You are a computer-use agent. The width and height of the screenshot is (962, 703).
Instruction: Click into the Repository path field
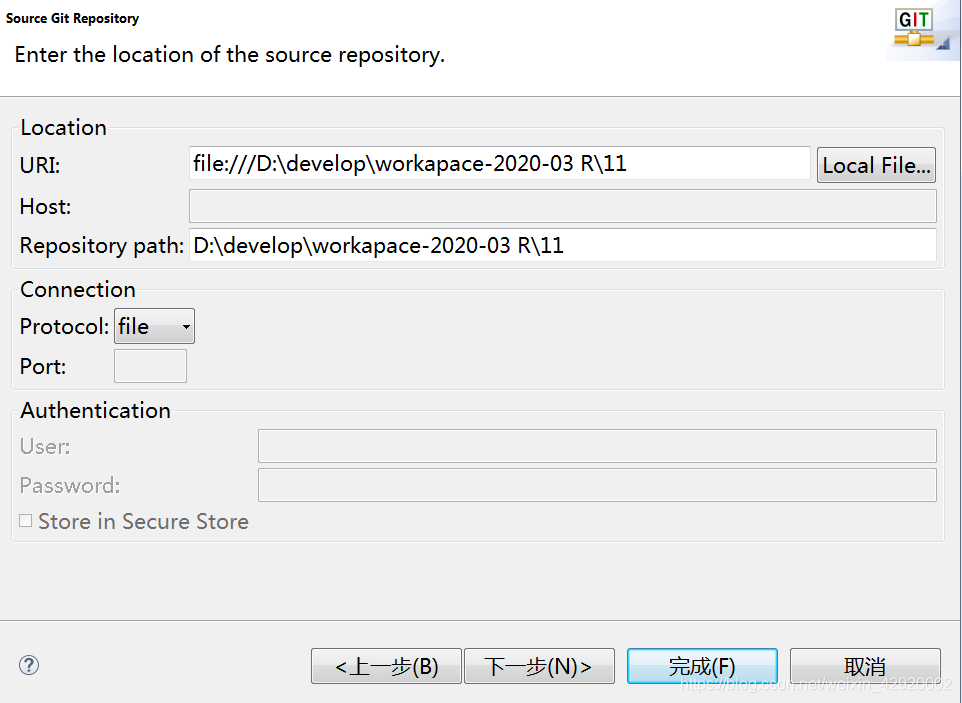click(563, 245)
